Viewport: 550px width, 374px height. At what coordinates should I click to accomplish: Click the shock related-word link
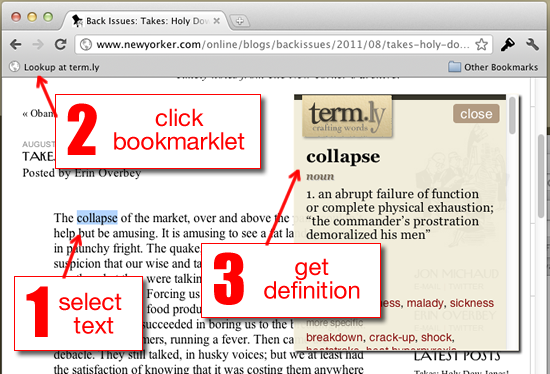click(x=436, y=337)
